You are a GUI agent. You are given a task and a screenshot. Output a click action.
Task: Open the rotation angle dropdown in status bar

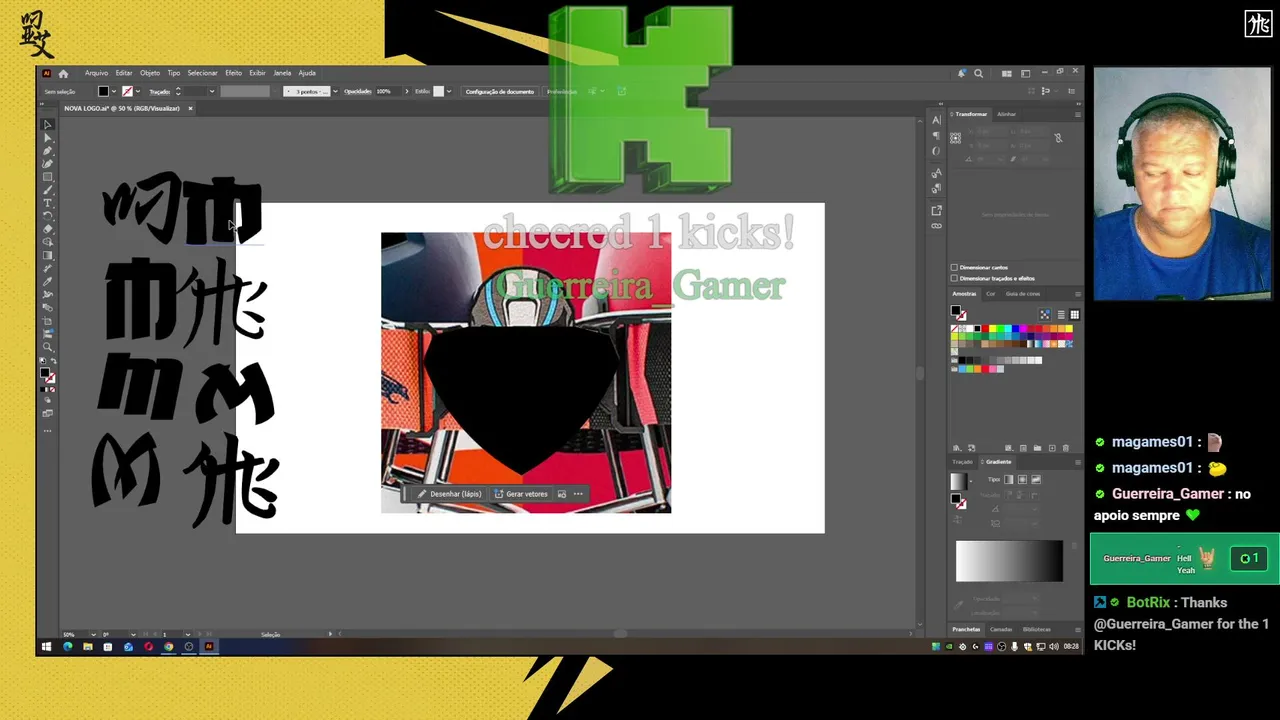point(133,634)
